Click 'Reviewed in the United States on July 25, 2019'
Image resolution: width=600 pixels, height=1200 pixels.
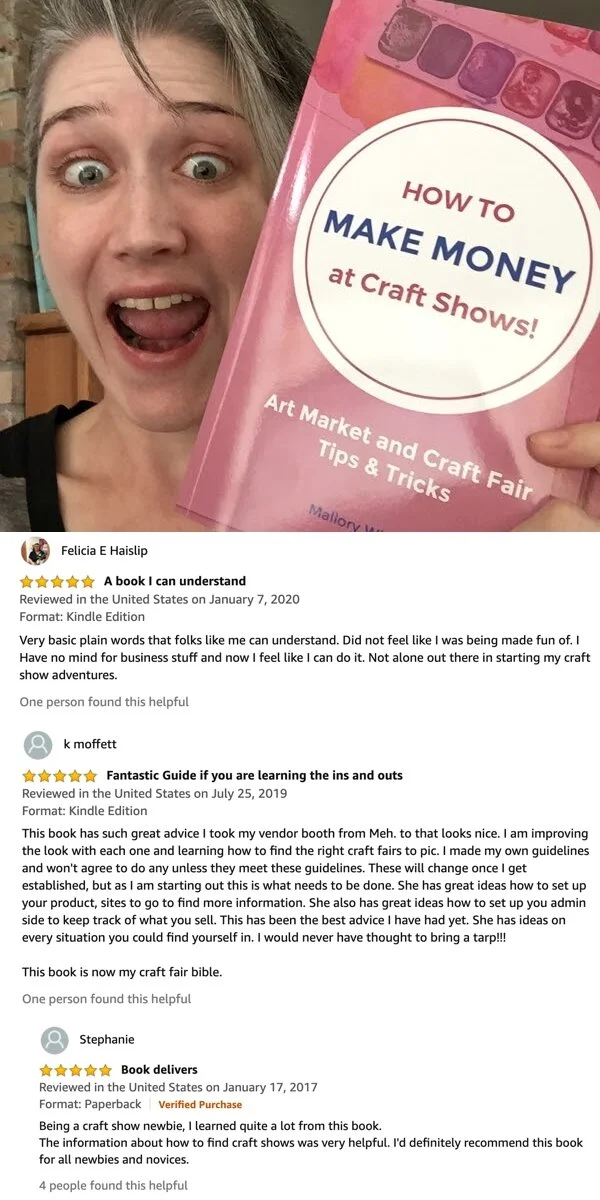(155, 793)
